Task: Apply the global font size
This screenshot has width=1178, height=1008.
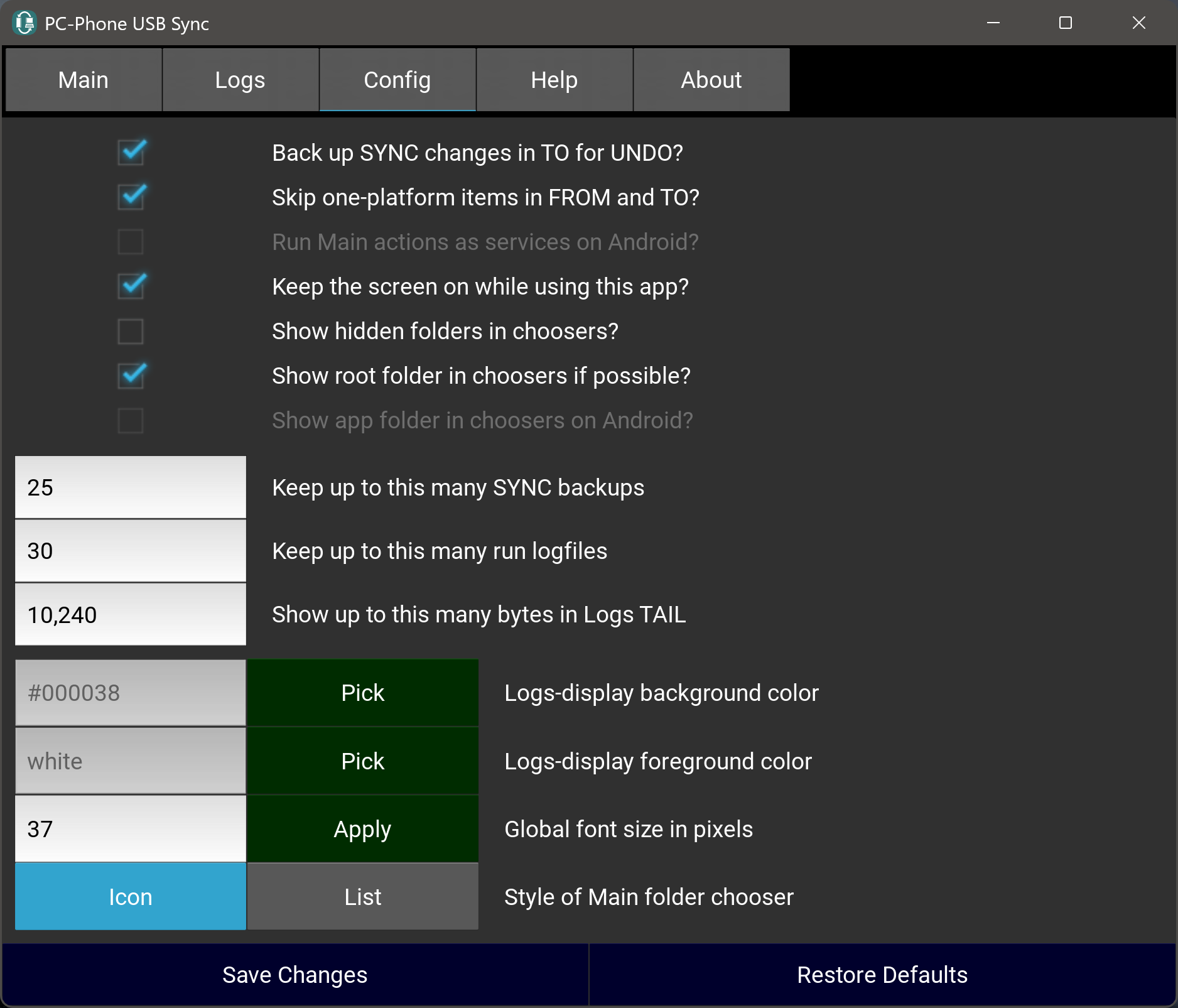Action: pyautogui.click(x=362, y=829)
